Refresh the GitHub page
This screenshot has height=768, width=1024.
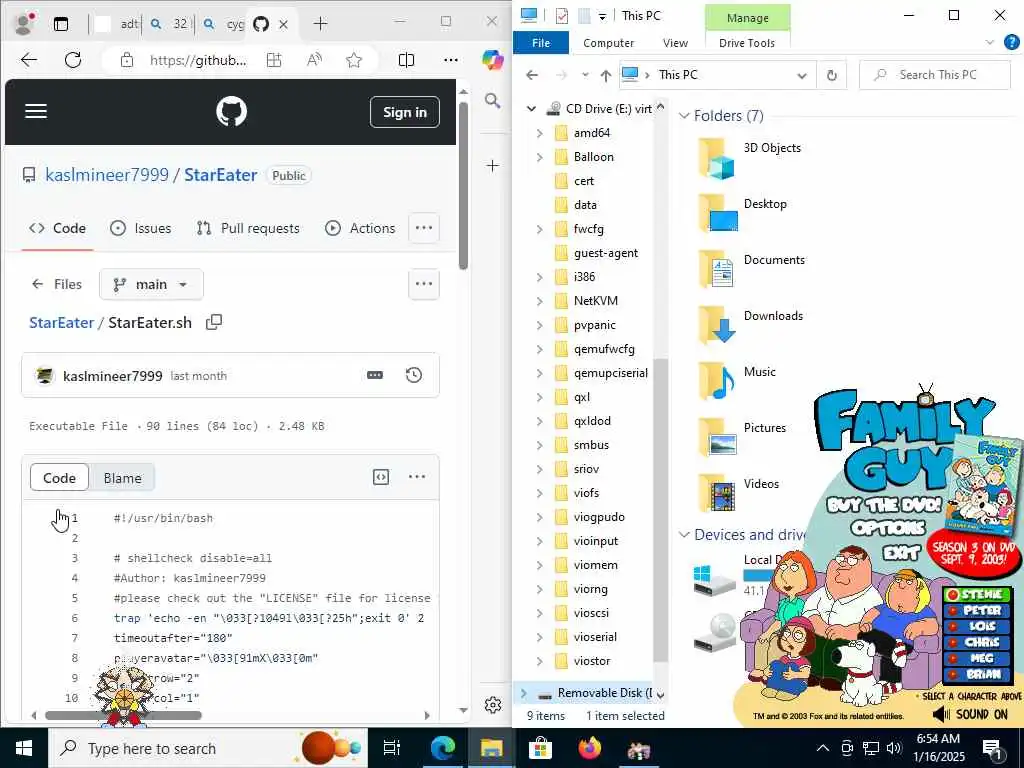coord(73,60)
